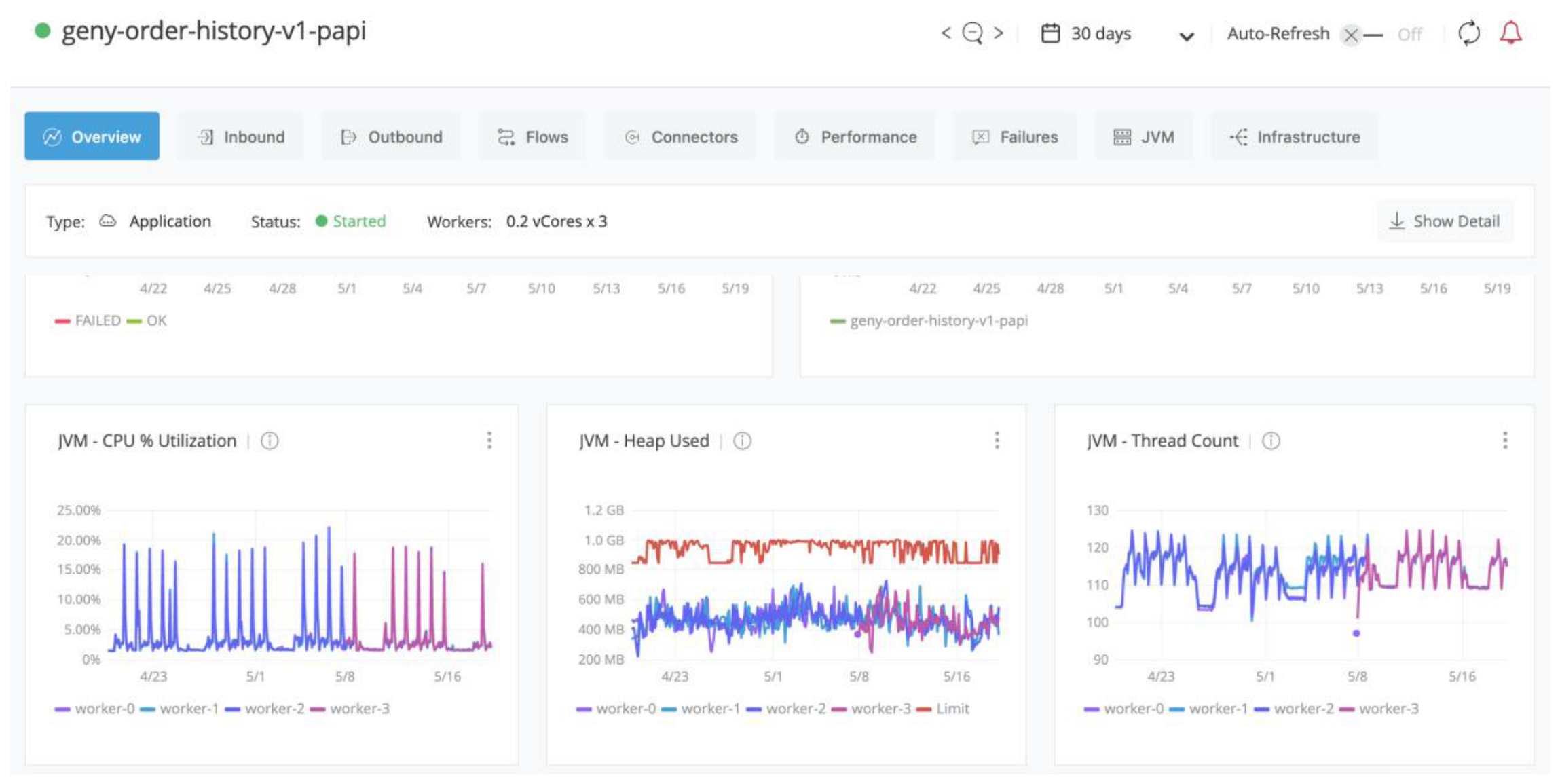Toggle worker-1 in Heap Used legend
Image resolution: width=1560 pixels, height=784 pixels.
tap(701, 709)
